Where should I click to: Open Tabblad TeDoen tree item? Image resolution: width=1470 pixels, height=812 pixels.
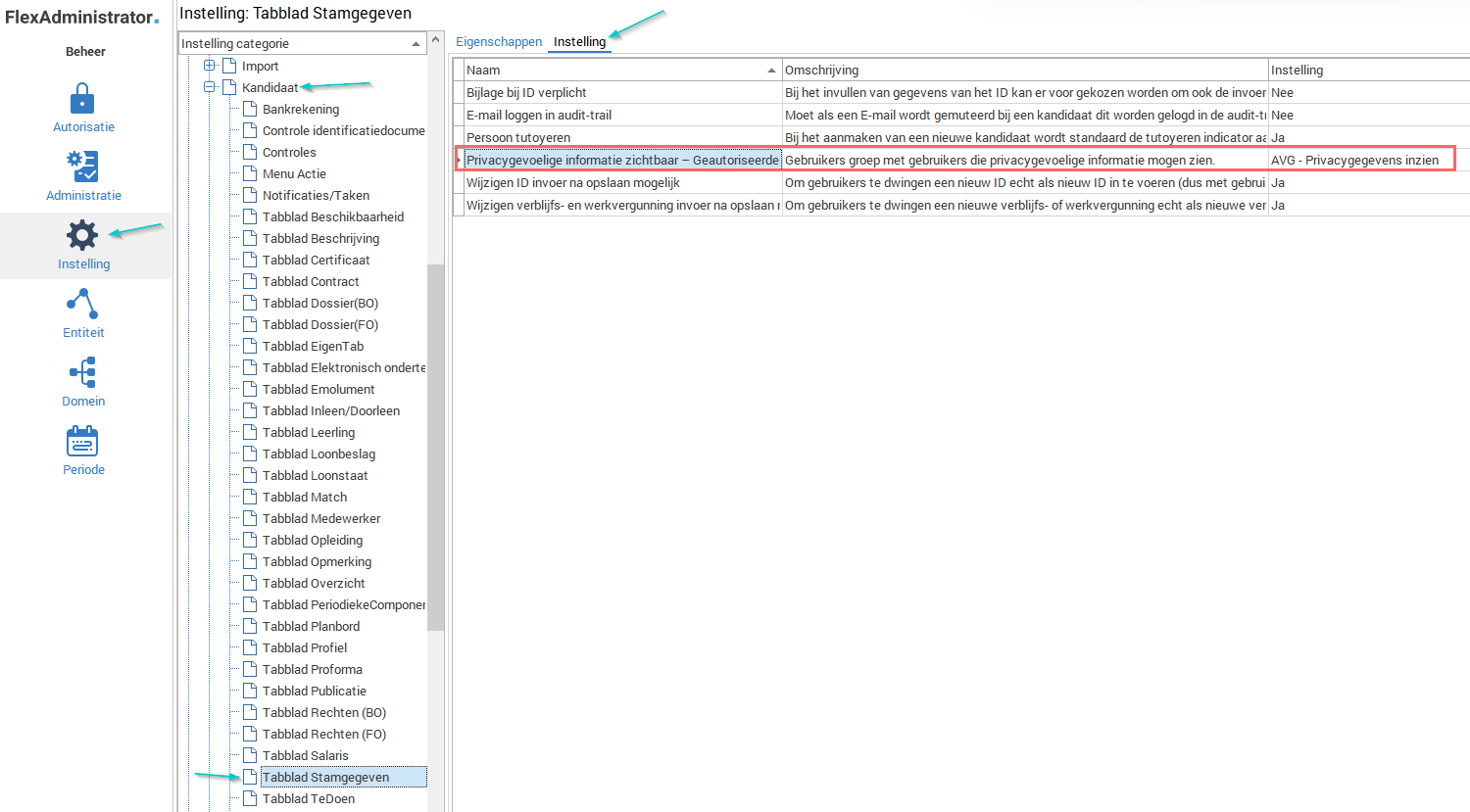pos(309,798)
